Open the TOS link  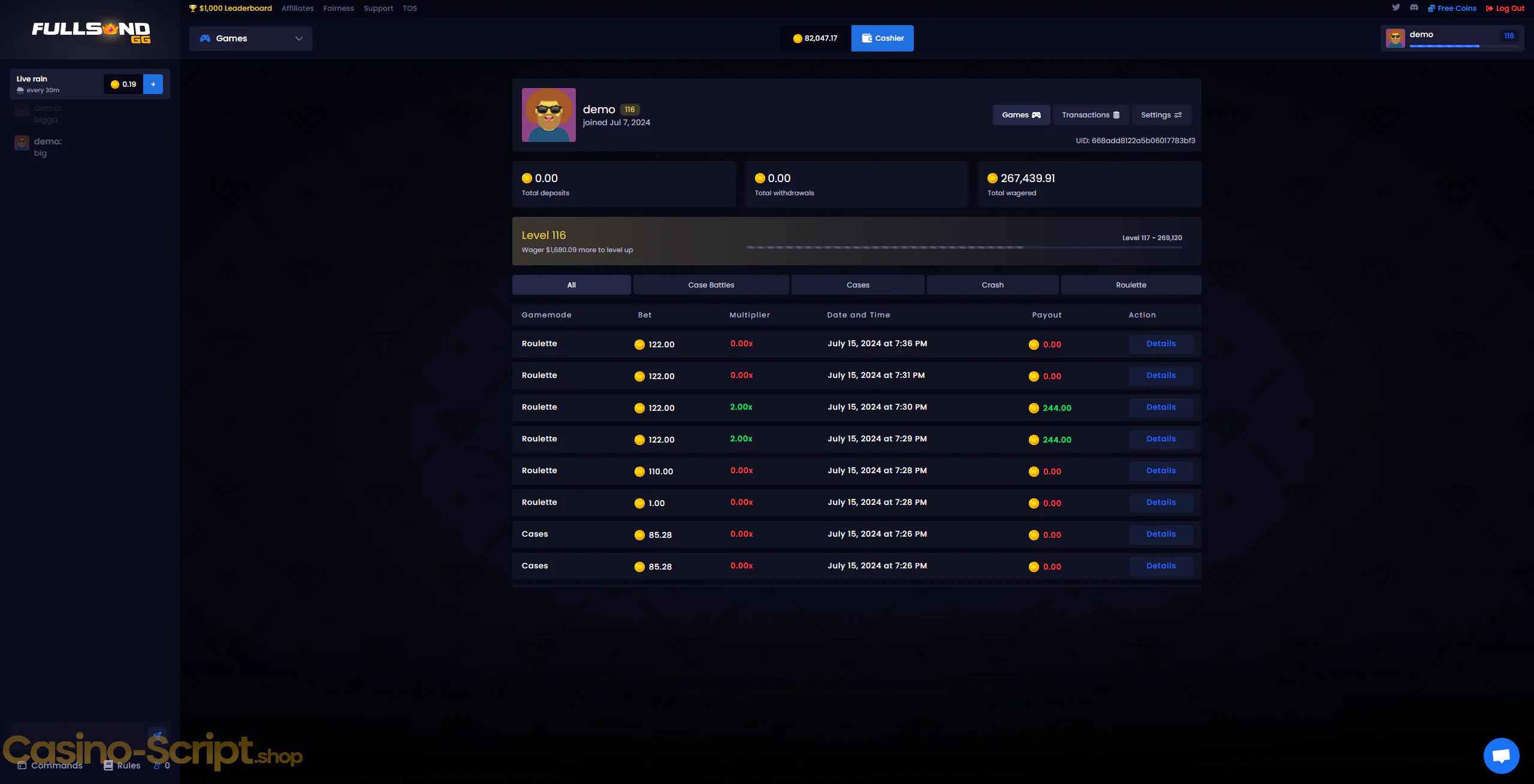(410, 8)
